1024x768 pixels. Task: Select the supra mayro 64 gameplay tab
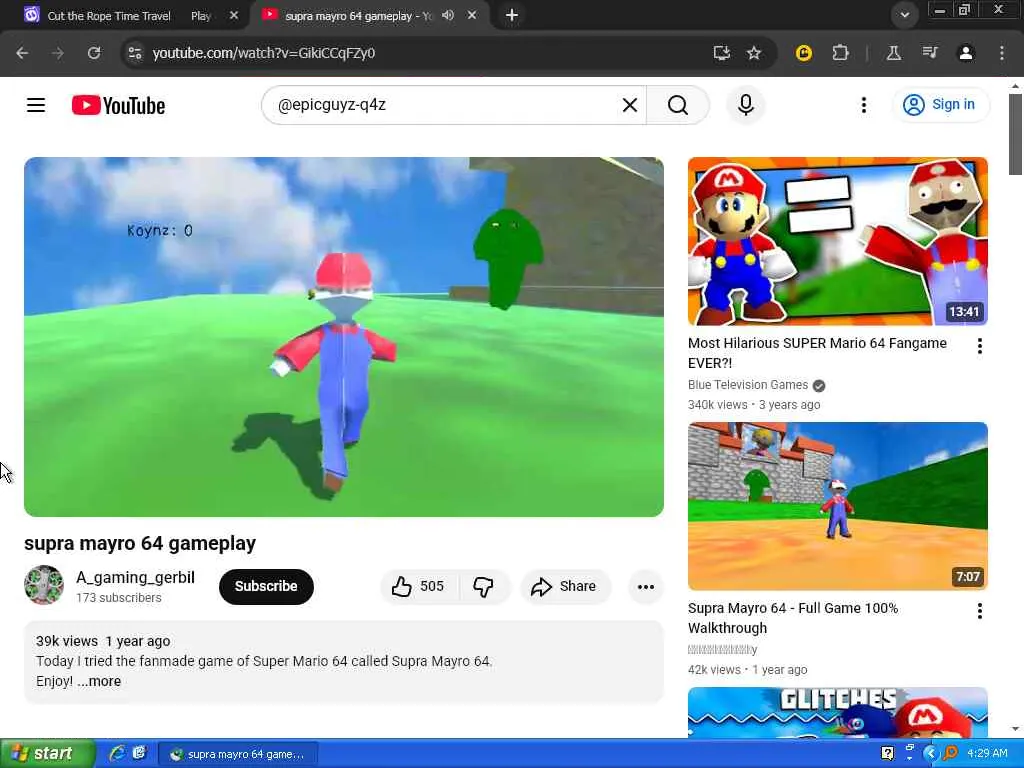(x=356, y=15)
